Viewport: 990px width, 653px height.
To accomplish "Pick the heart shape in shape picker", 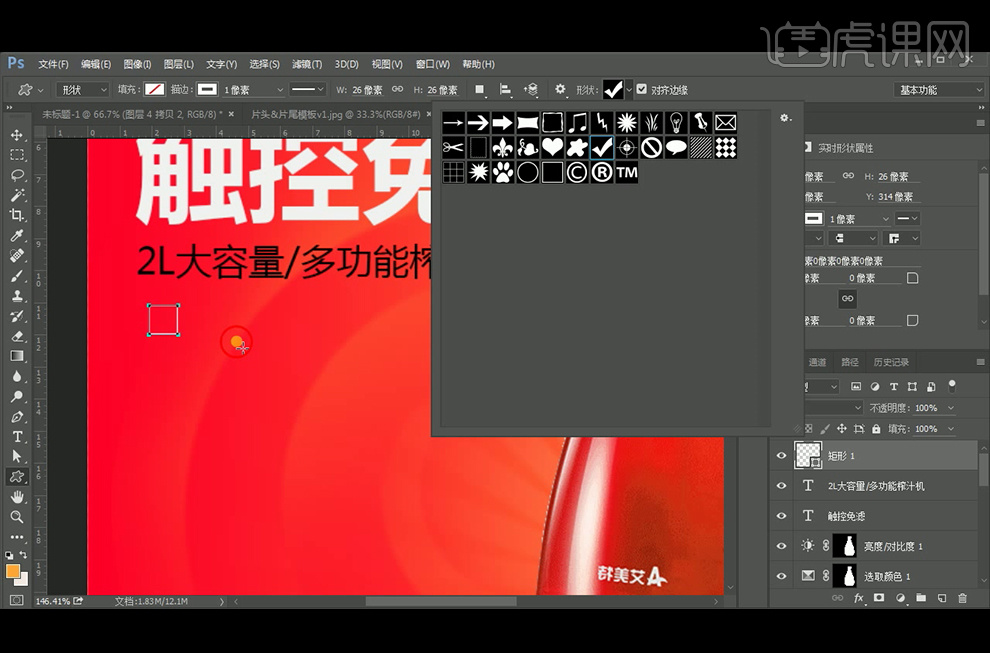I will (552, 148).
